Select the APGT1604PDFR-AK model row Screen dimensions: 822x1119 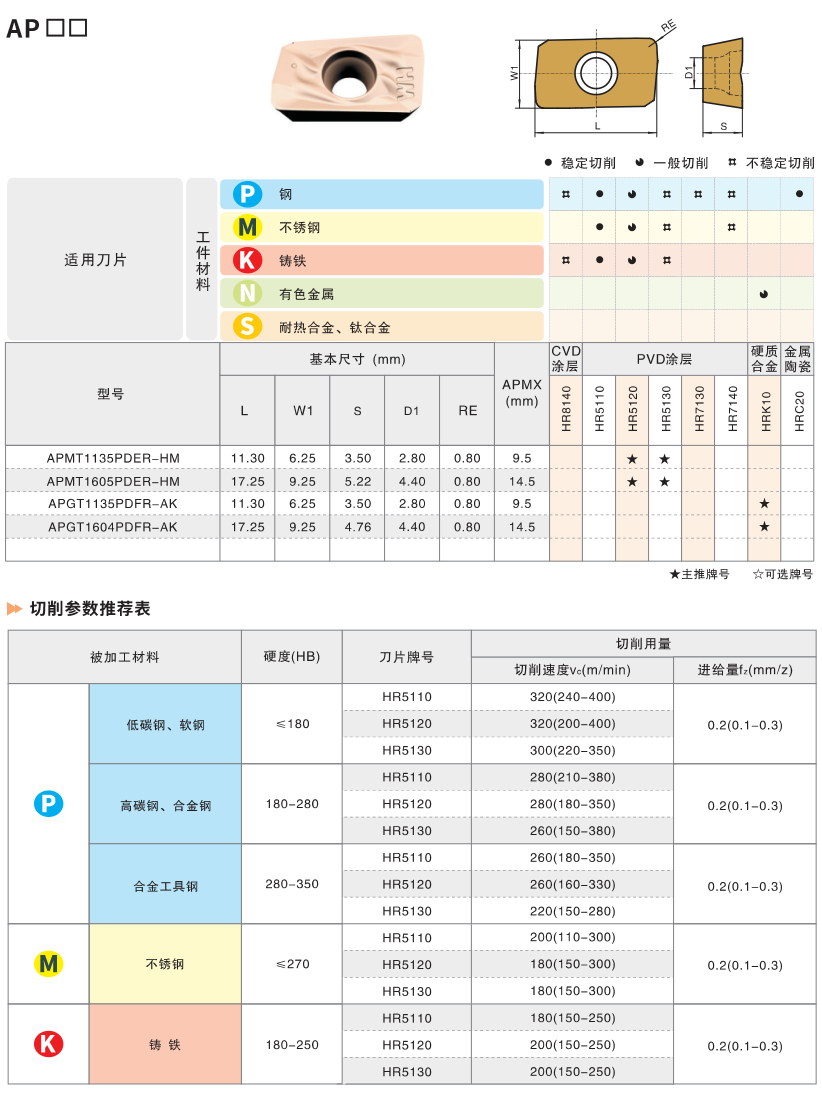click(x=410, y=527)
